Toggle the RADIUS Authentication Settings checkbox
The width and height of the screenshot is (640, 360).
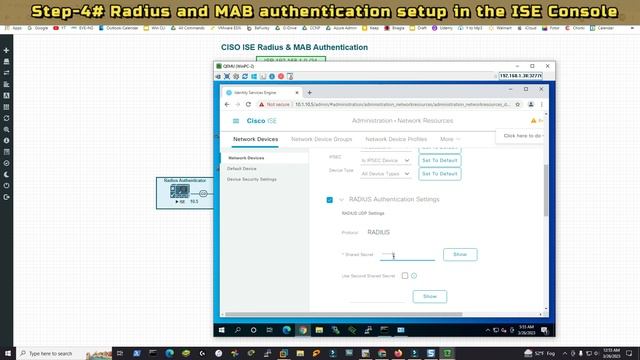pos(330,200)
